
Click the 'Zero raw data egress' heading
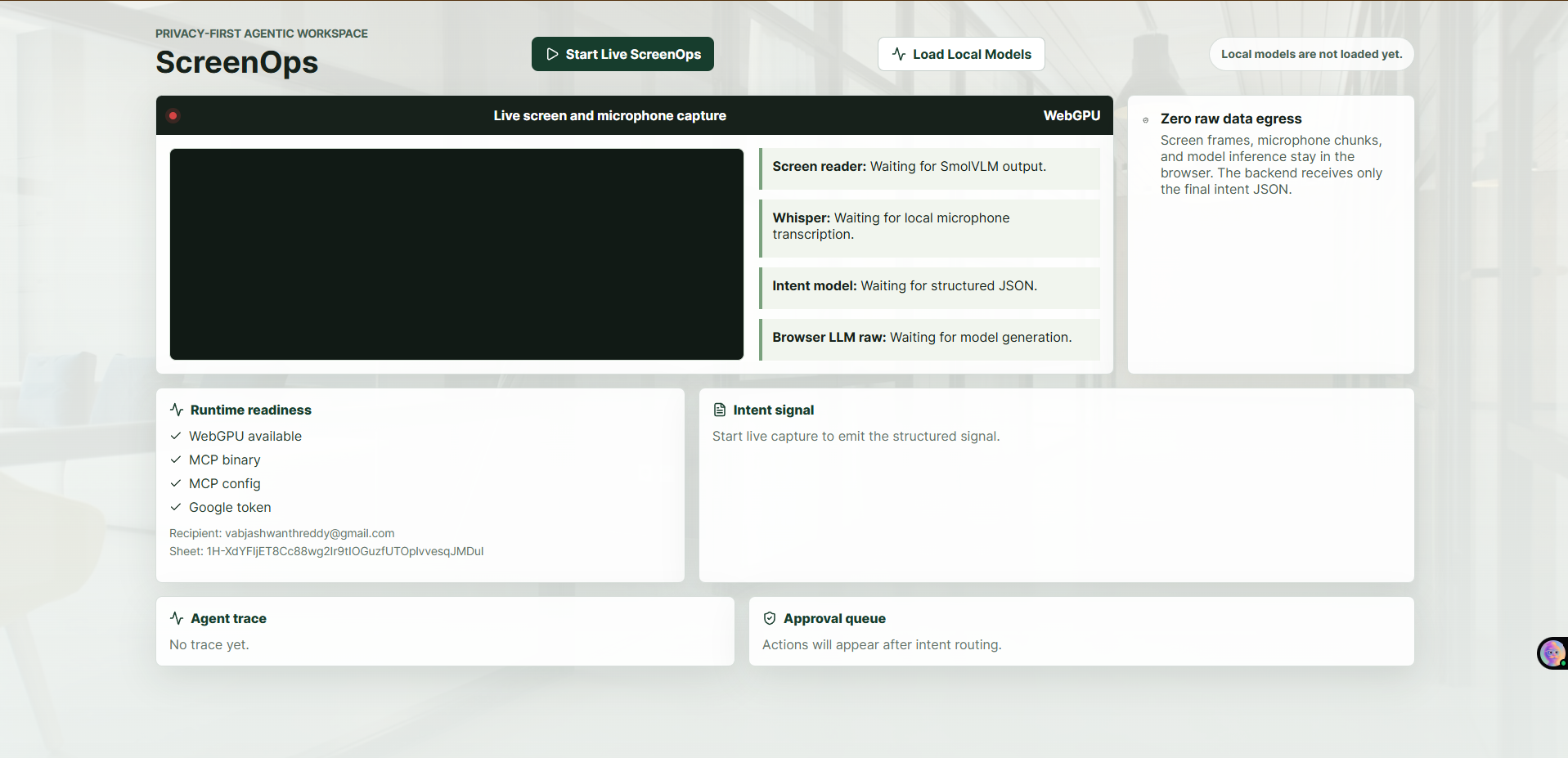coord(1231,119)
